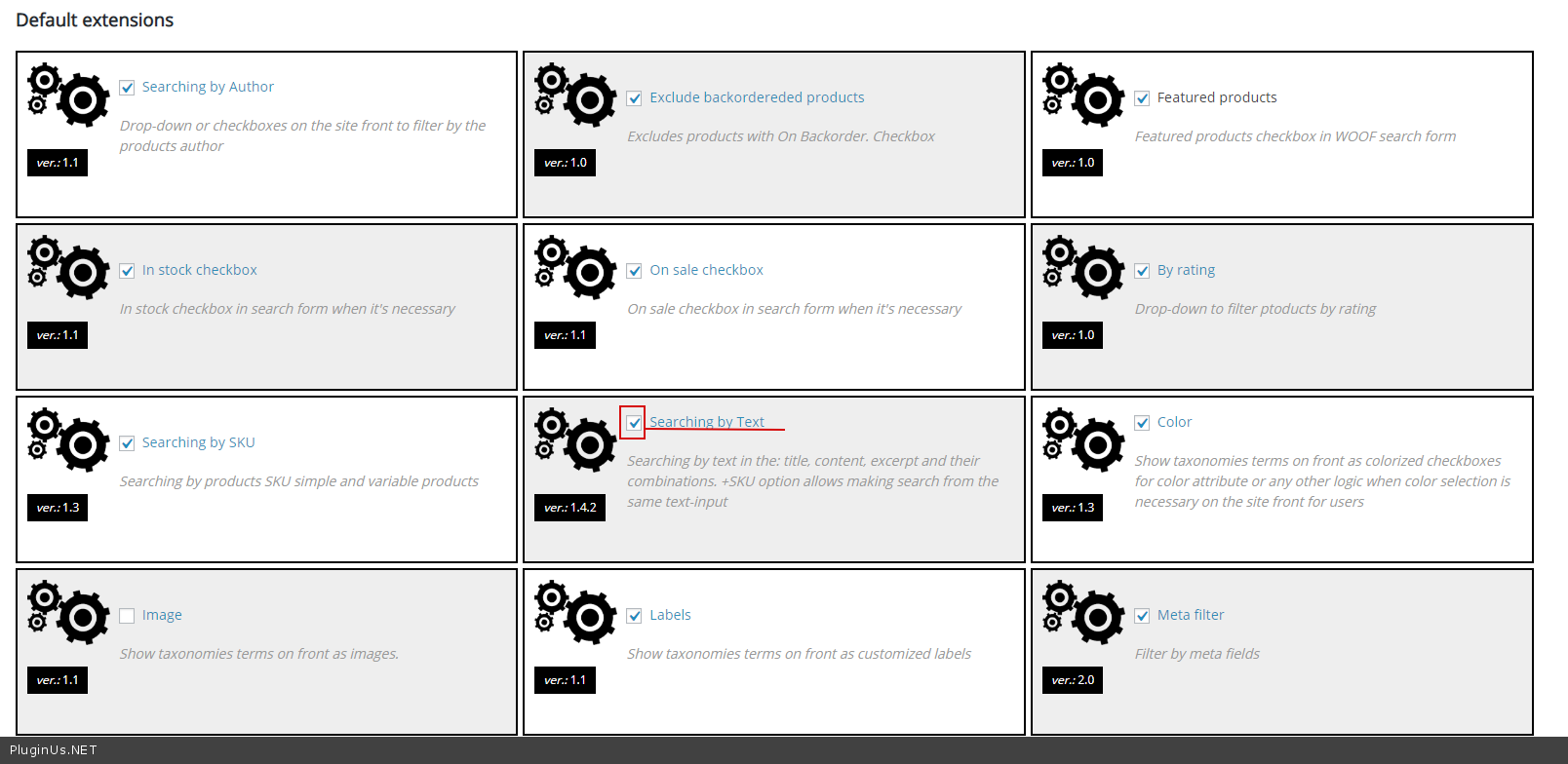This screenshot has width=1568, height=764.
Task: Click the ver. 1.4.2 badge on Searching by Text
Action: click(x=569, y=508)
